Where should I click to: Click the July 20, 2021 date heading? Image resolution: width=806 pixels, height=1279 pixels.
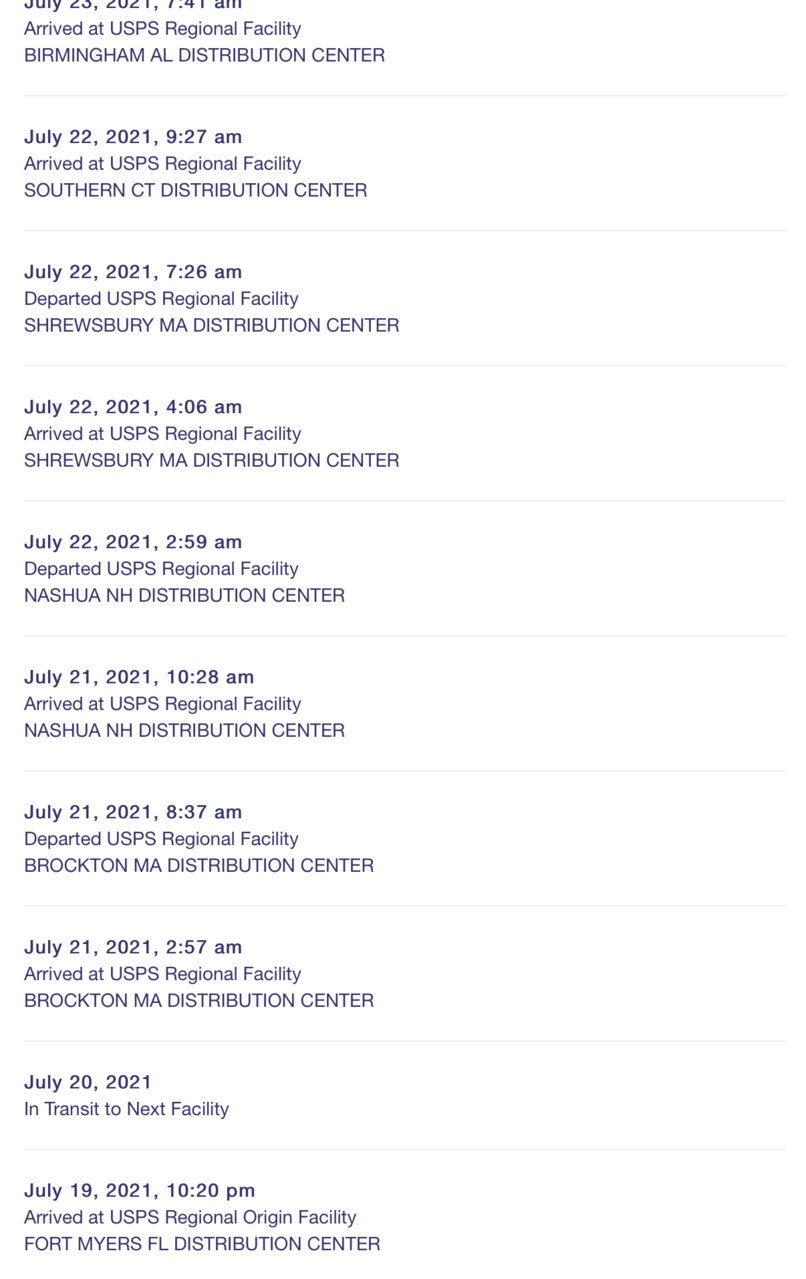(x=88, y=1081)
